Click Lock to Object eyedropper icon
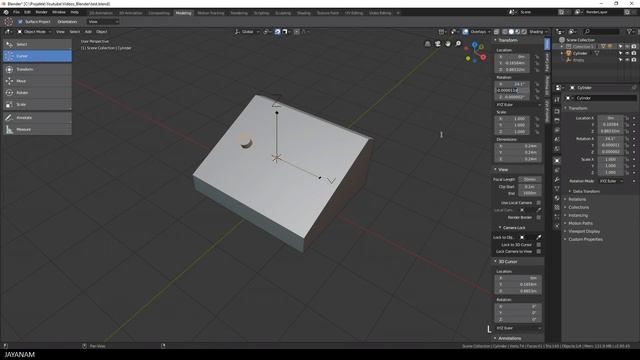Image resolution: width=640 pixels, height=360 pixels. pyautogui.click(x=538, y=237)
